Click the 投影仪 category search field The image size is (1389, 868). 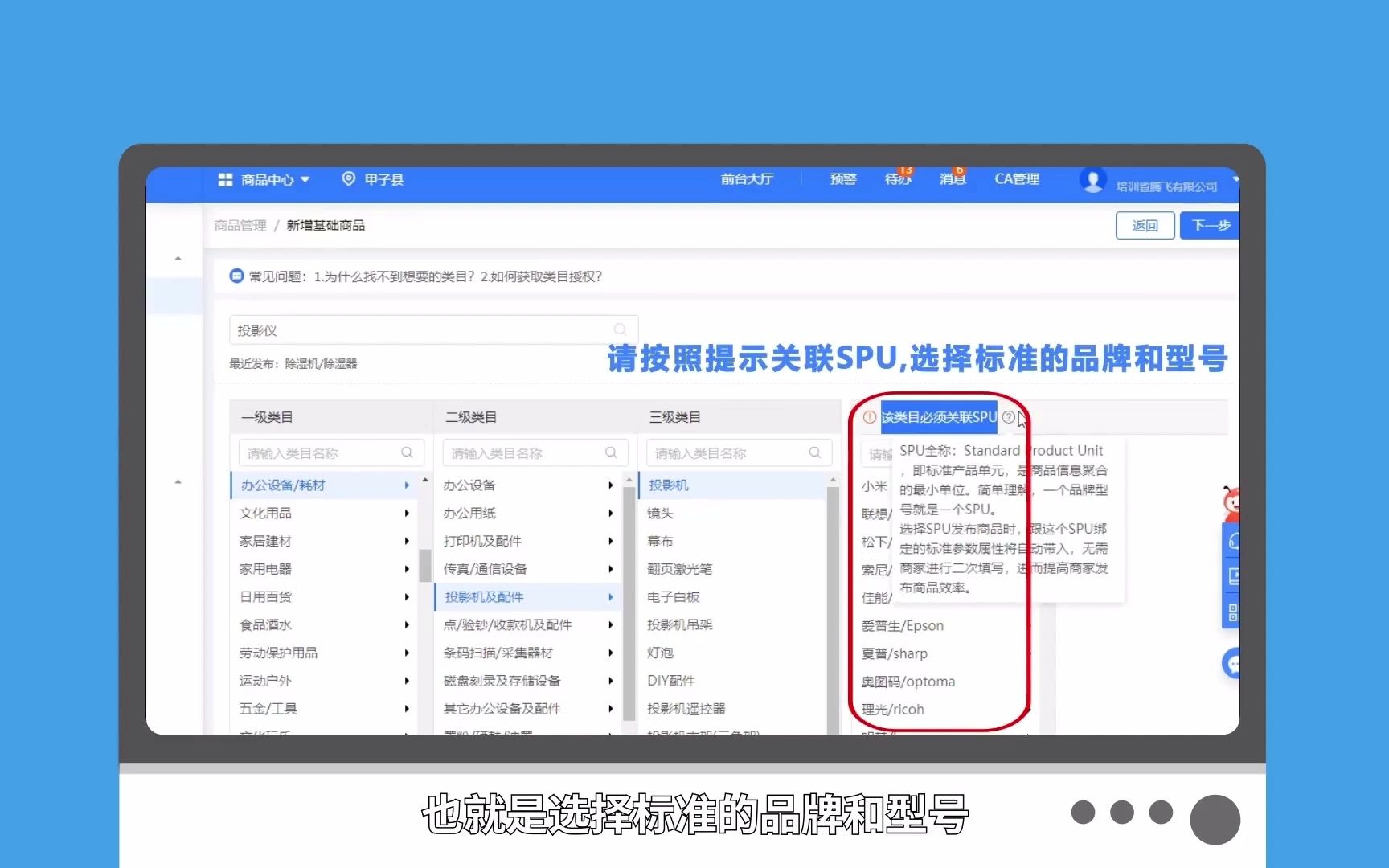pyautogui.click(x=433, y=330)
